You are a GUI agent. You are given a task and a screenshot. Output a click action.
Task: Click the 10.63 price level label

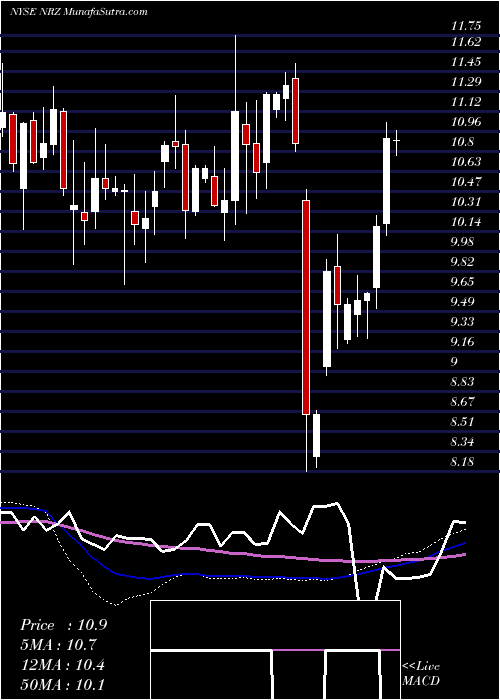(x=466, y=162)
